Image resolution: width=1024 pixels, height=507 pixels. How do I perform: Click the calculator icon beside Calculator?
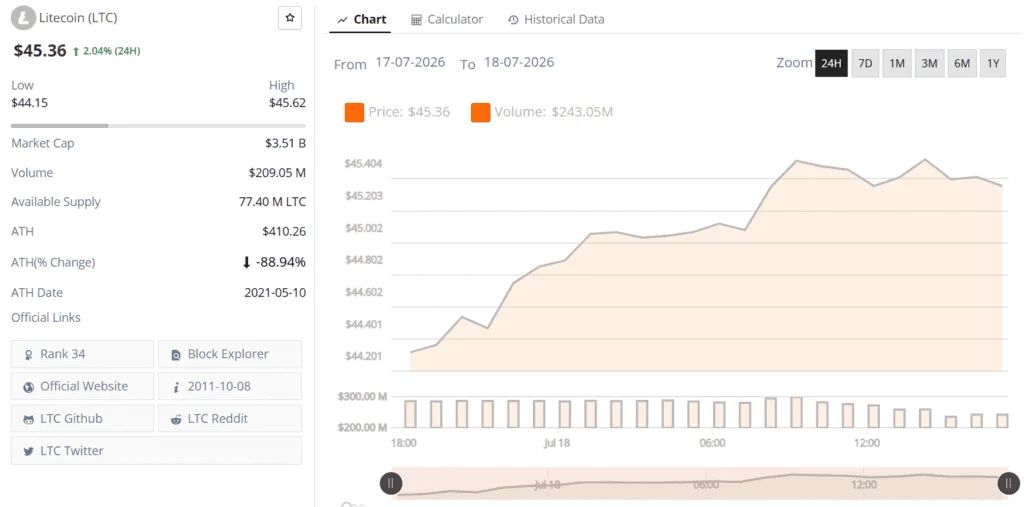(x=416, y=20)
